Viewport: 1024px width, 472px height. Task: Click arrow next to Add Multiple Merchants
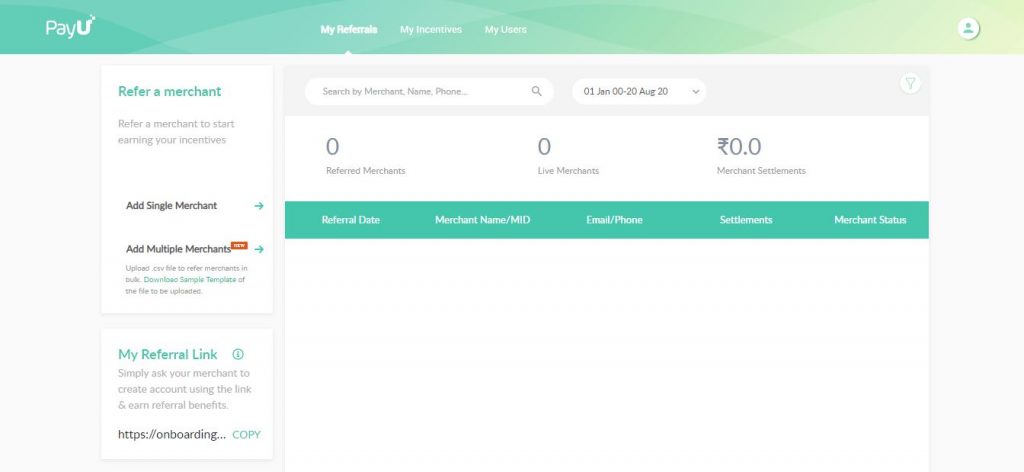click(259, 249)
